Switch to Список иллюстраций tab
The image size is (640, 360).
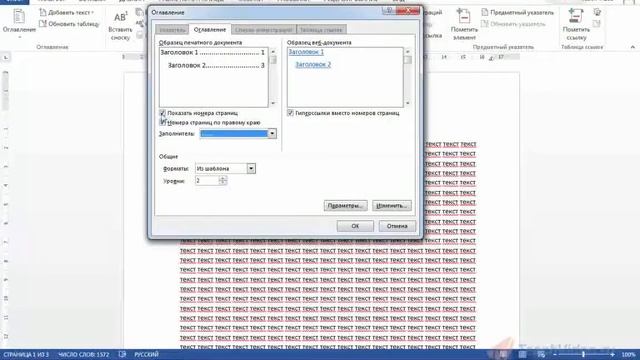pyautogui.click(x=264, y=30)
